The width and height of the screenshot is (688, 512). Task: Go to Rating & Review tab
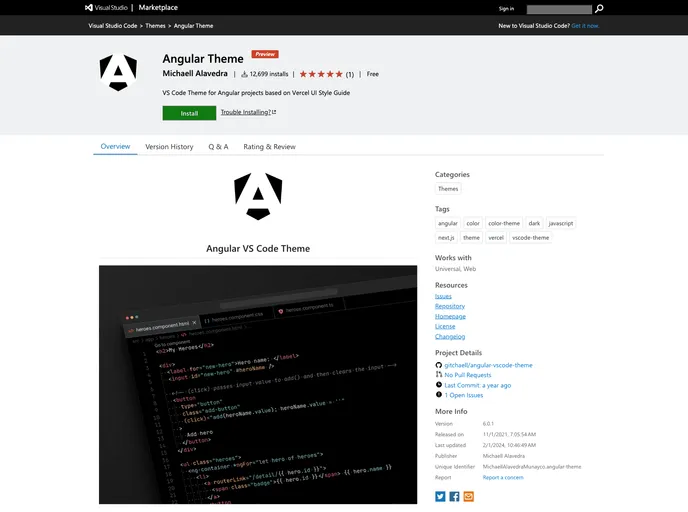pos(269,147)
